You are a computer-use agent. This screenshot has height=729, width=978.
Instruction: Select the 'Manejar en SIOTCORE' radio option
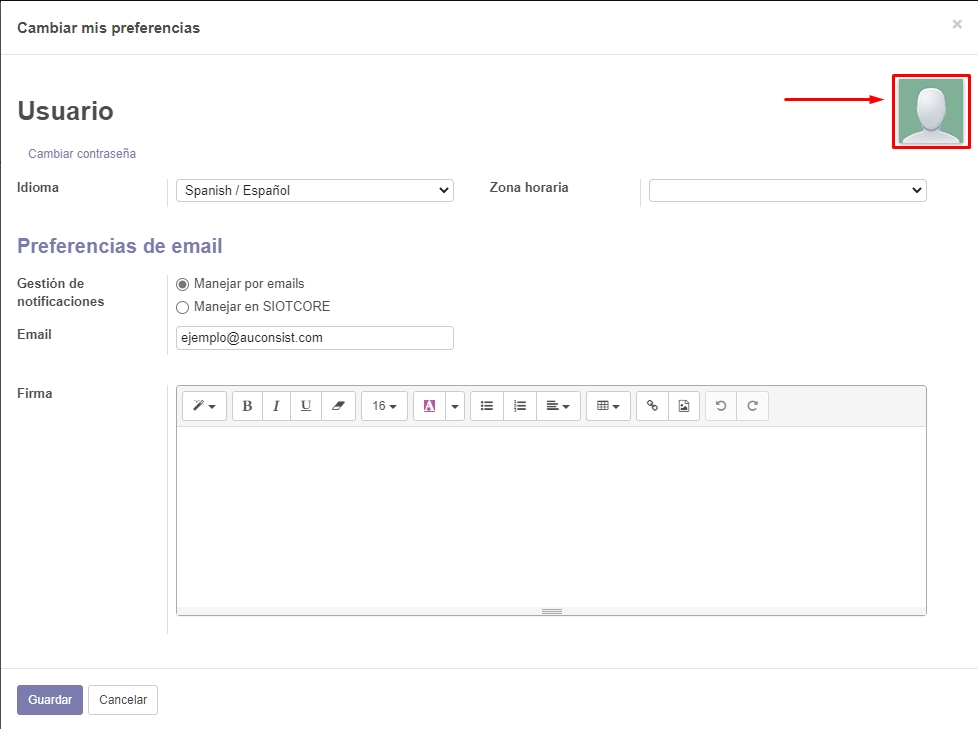[x=182, y=307]
